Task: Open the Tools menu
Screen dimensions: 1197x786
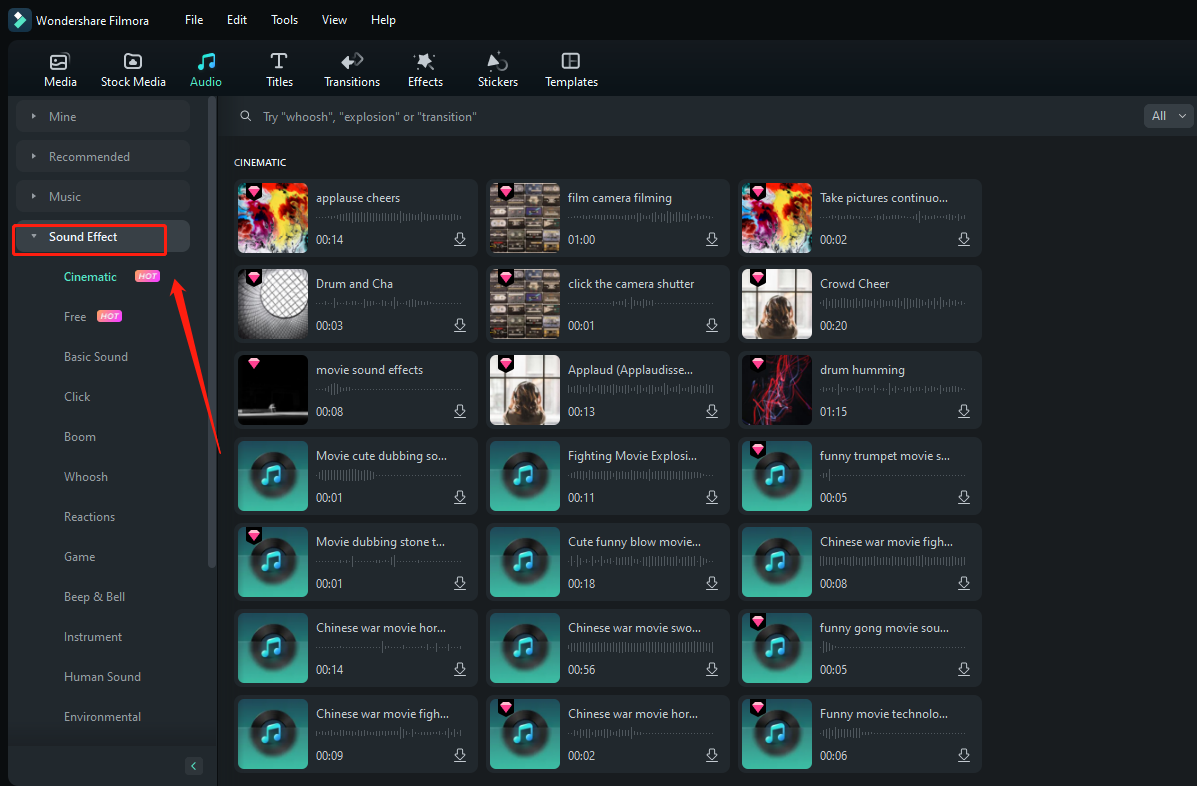Action: pyautogui.click(x=285, y=20)
